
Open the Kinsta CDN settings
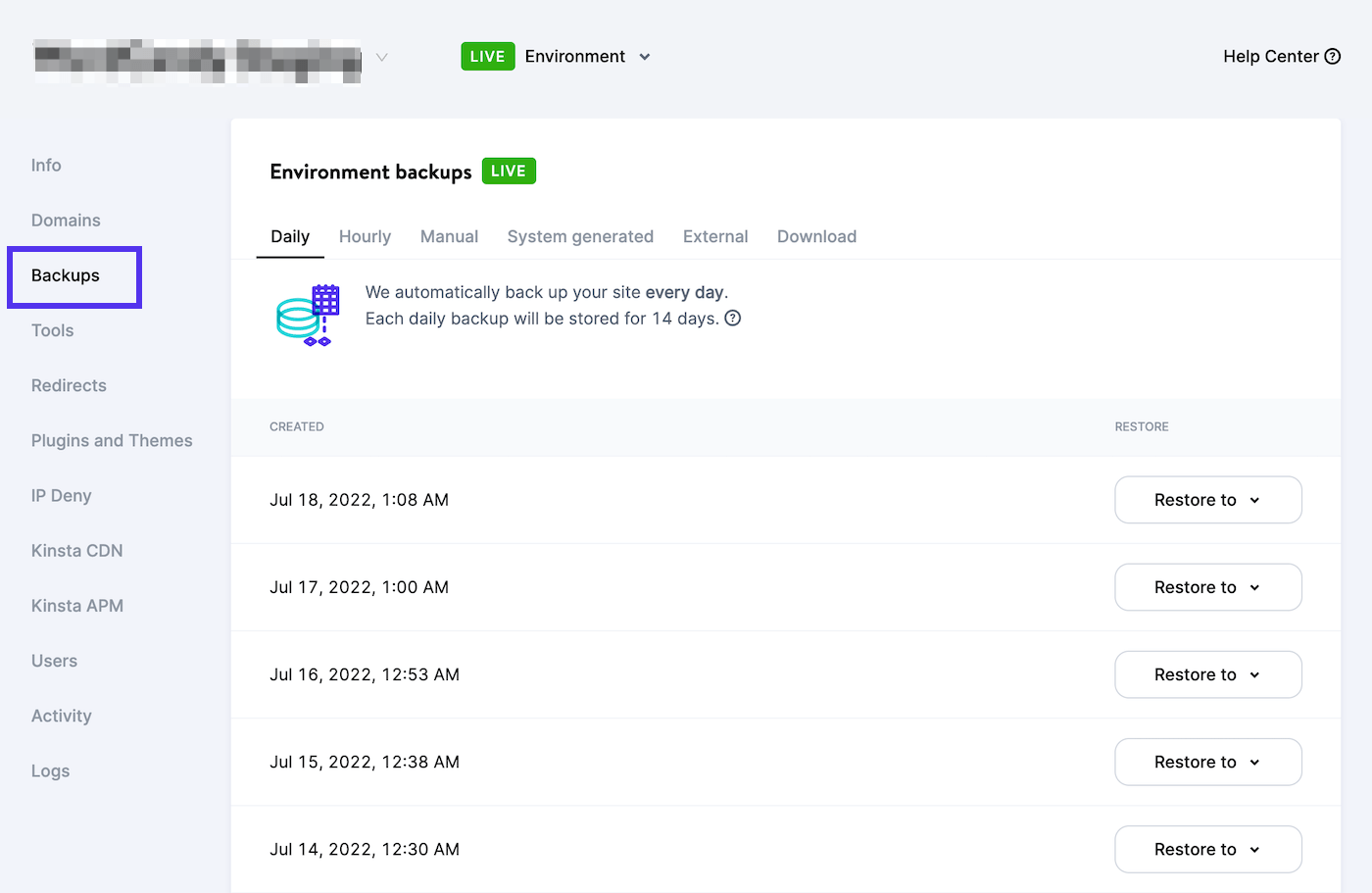(76, 550)
